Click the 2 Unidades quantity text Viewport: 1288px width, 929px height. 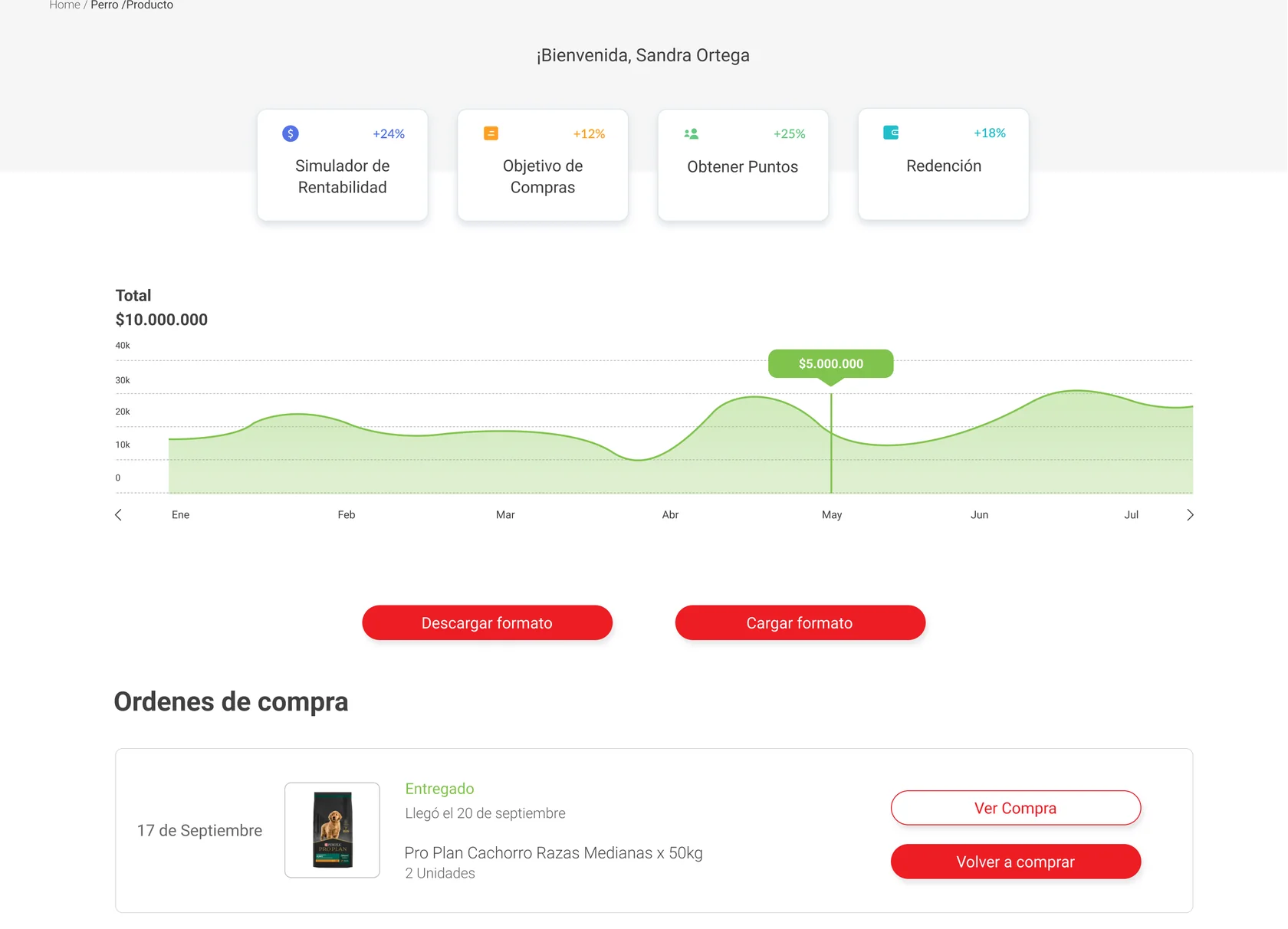pos(440,873)
